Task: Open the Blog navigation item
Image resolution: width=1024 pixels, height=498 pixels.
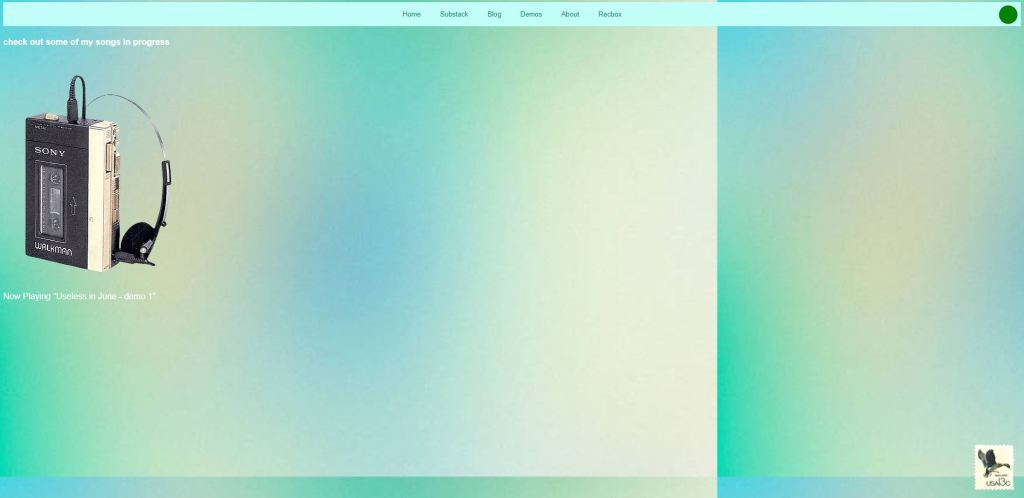Action: pyautogui.click(x=494, y=14)
